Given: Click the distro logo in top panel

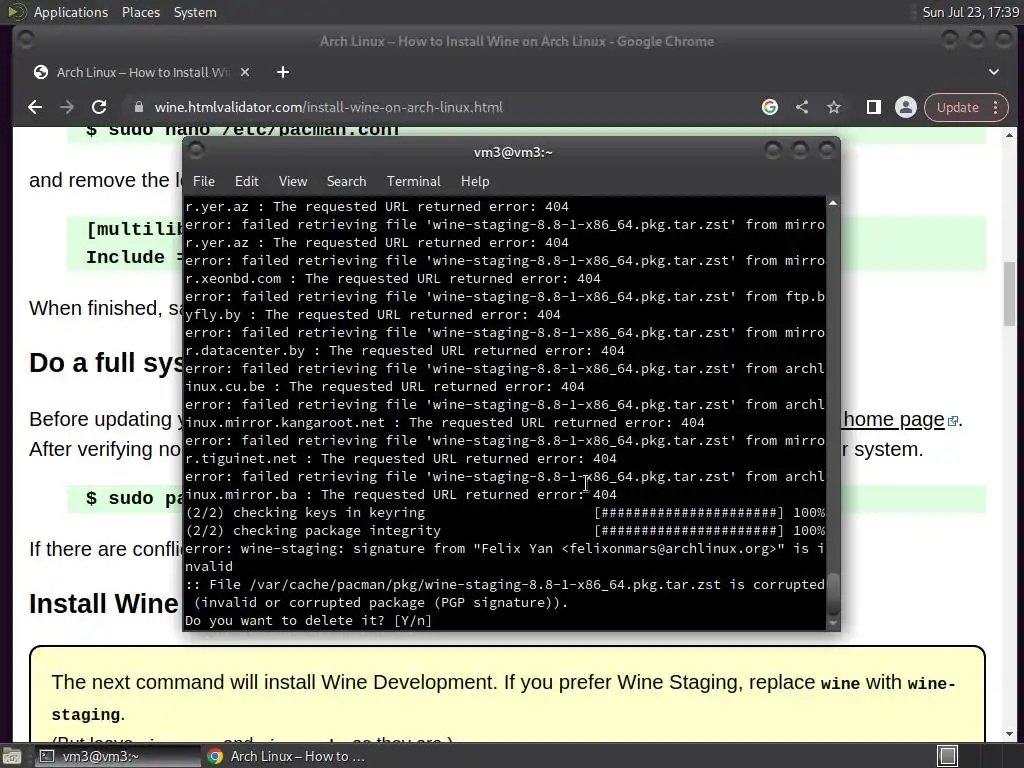Looking at the screenshot, I should [x=16, y=12].
